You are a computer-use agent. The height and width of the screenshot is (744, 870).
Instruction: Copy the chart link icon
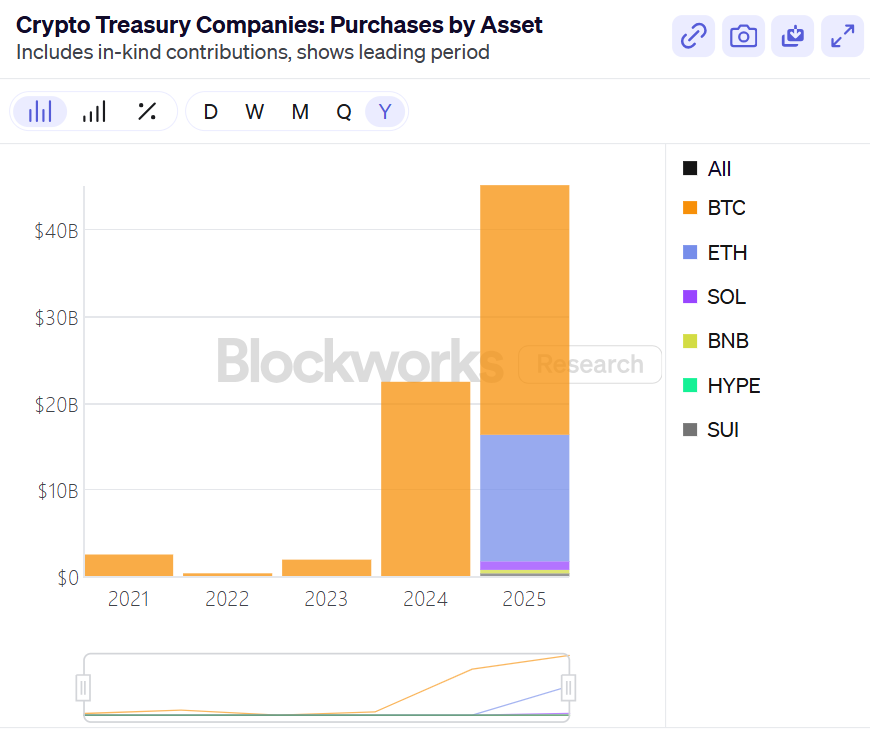pos(693,37)
